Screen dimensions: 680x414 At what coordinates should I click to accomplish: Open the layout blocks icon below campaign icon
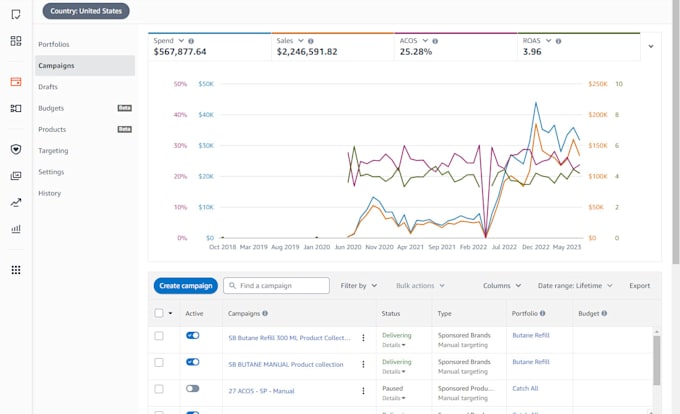16,108
